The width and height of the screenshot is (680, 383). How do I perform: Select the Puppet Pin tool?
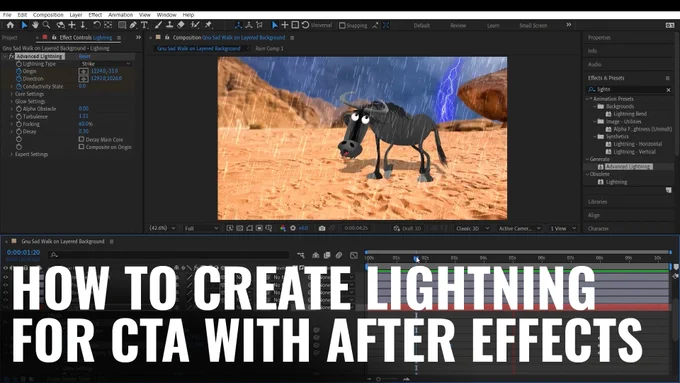[x=208, y=25]
